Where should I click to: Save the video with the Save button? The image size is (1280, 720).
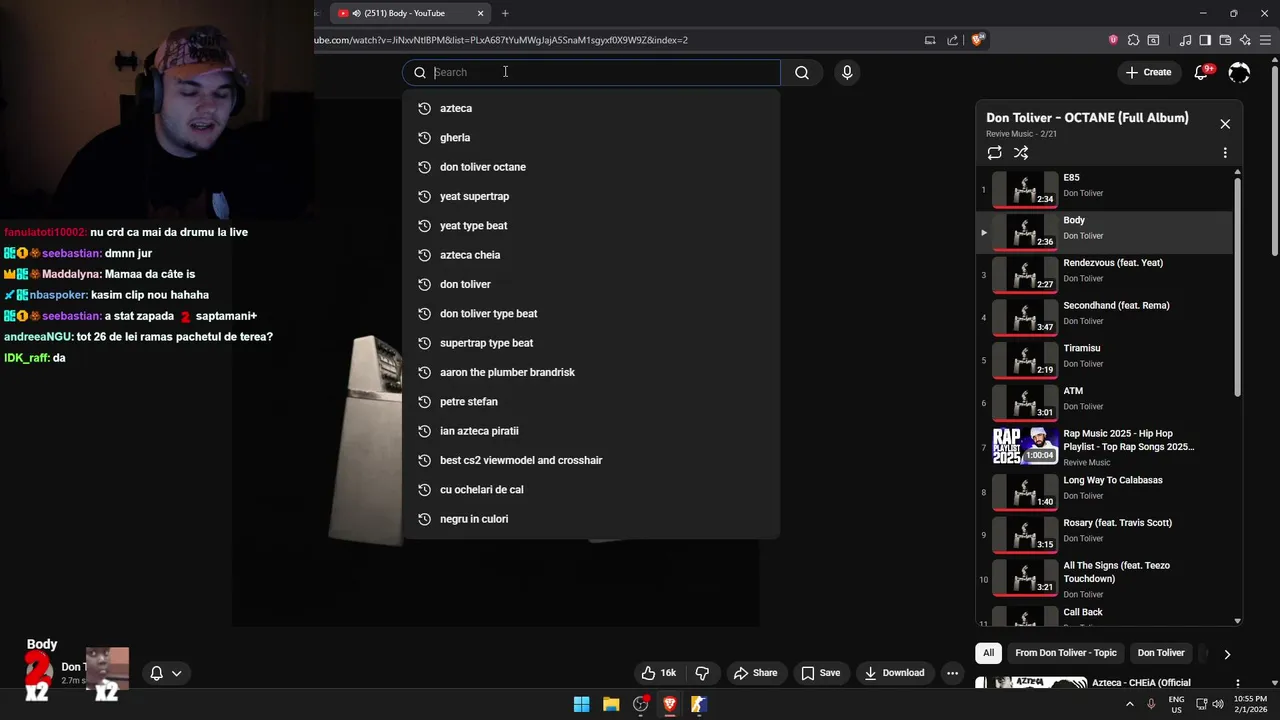point(820,673)
